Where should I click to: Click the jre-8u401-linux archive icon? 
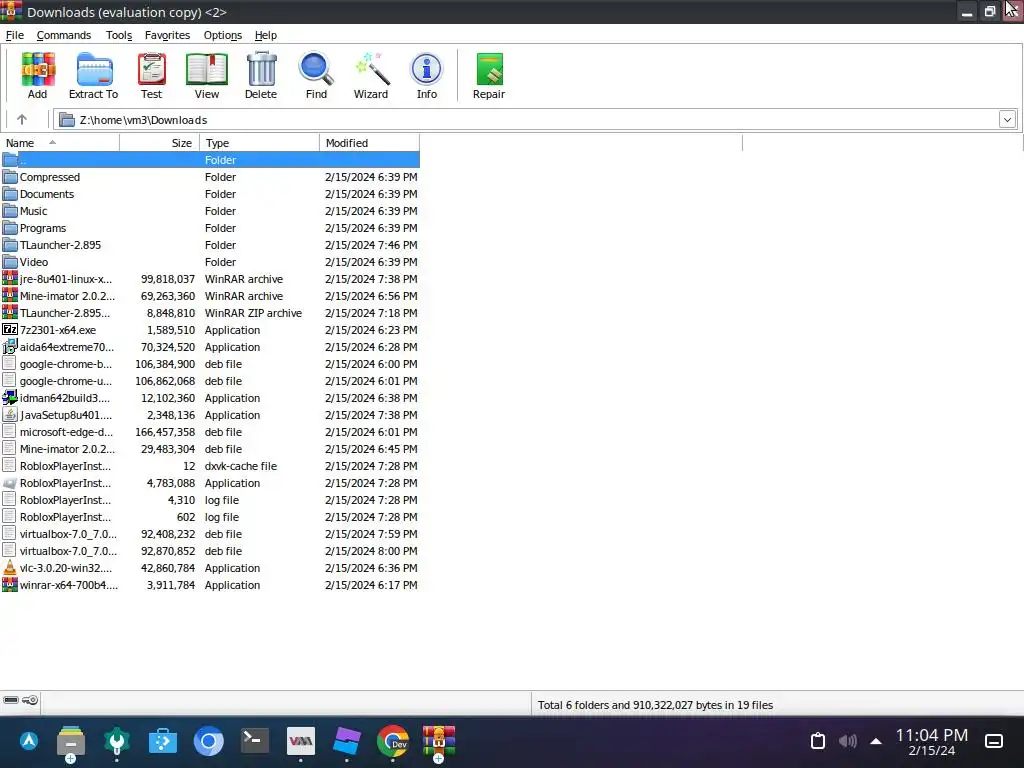click(x=10, y=279)
